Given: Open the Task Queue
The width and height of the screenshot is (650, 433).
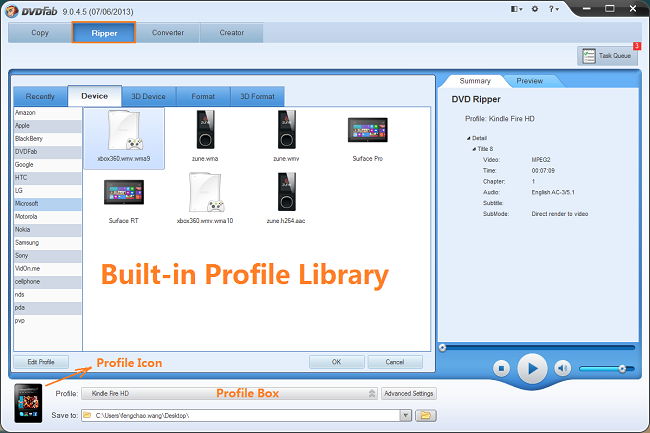Looking at the screenshot, I should click(607, 56).
